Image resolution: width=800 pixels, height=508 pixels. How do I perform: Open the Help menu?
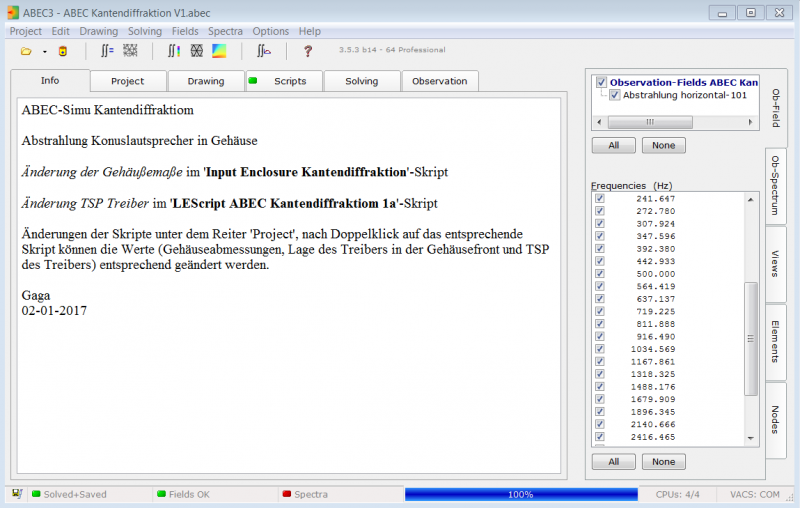click(x=310, y=31)
